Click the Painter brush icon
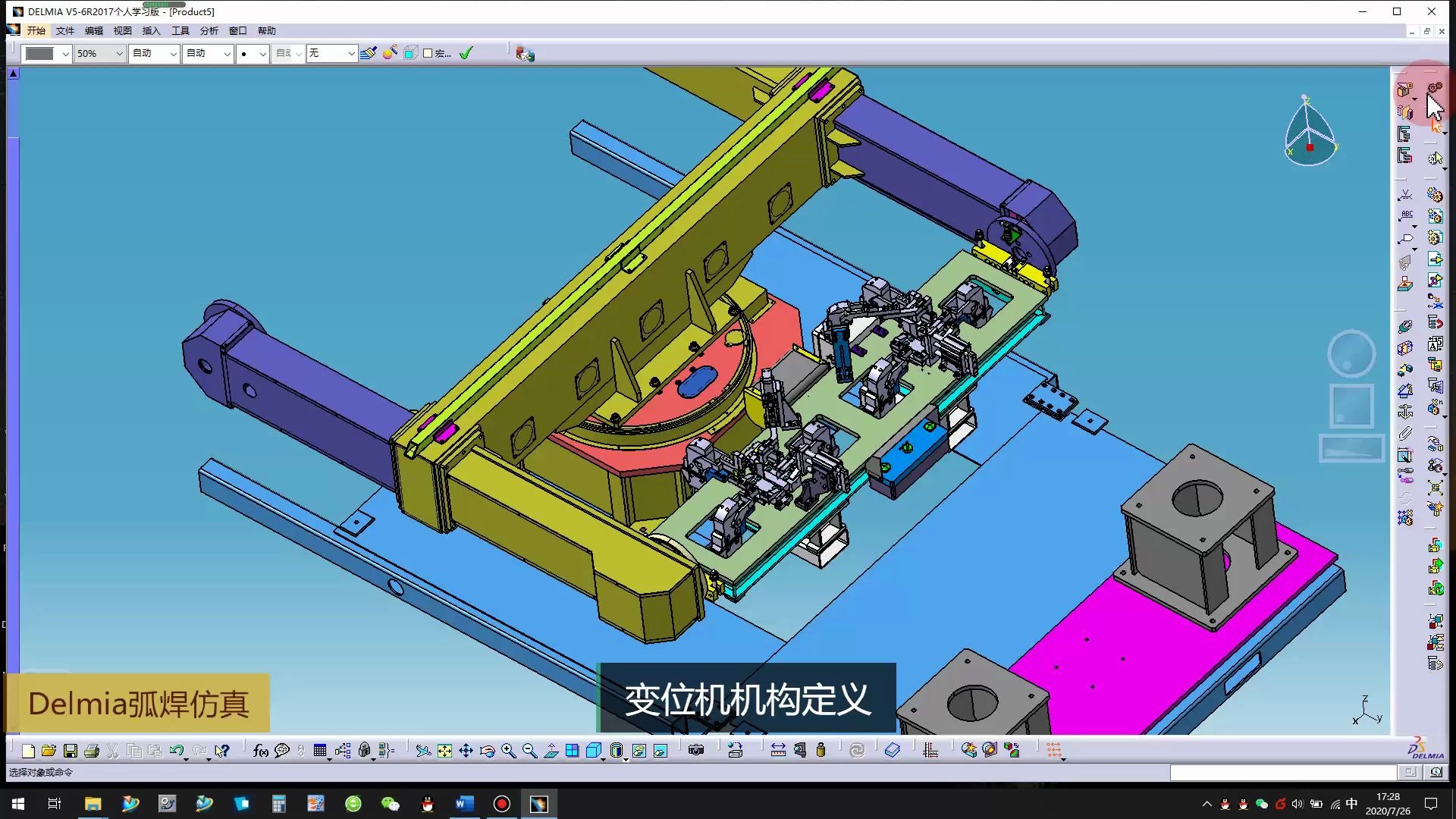1456x819 pixels. pos(369,53)
